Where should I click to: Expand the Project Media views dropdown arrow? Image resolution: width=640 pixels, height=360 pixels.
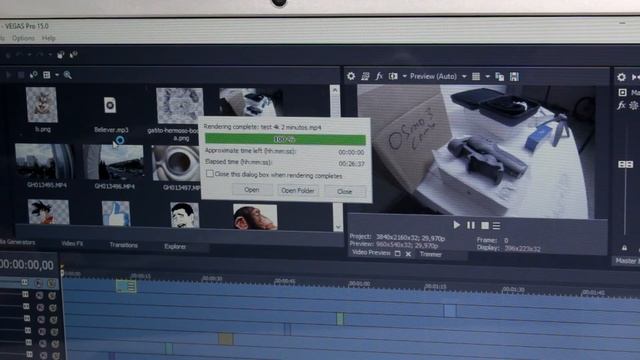(57, 75)
